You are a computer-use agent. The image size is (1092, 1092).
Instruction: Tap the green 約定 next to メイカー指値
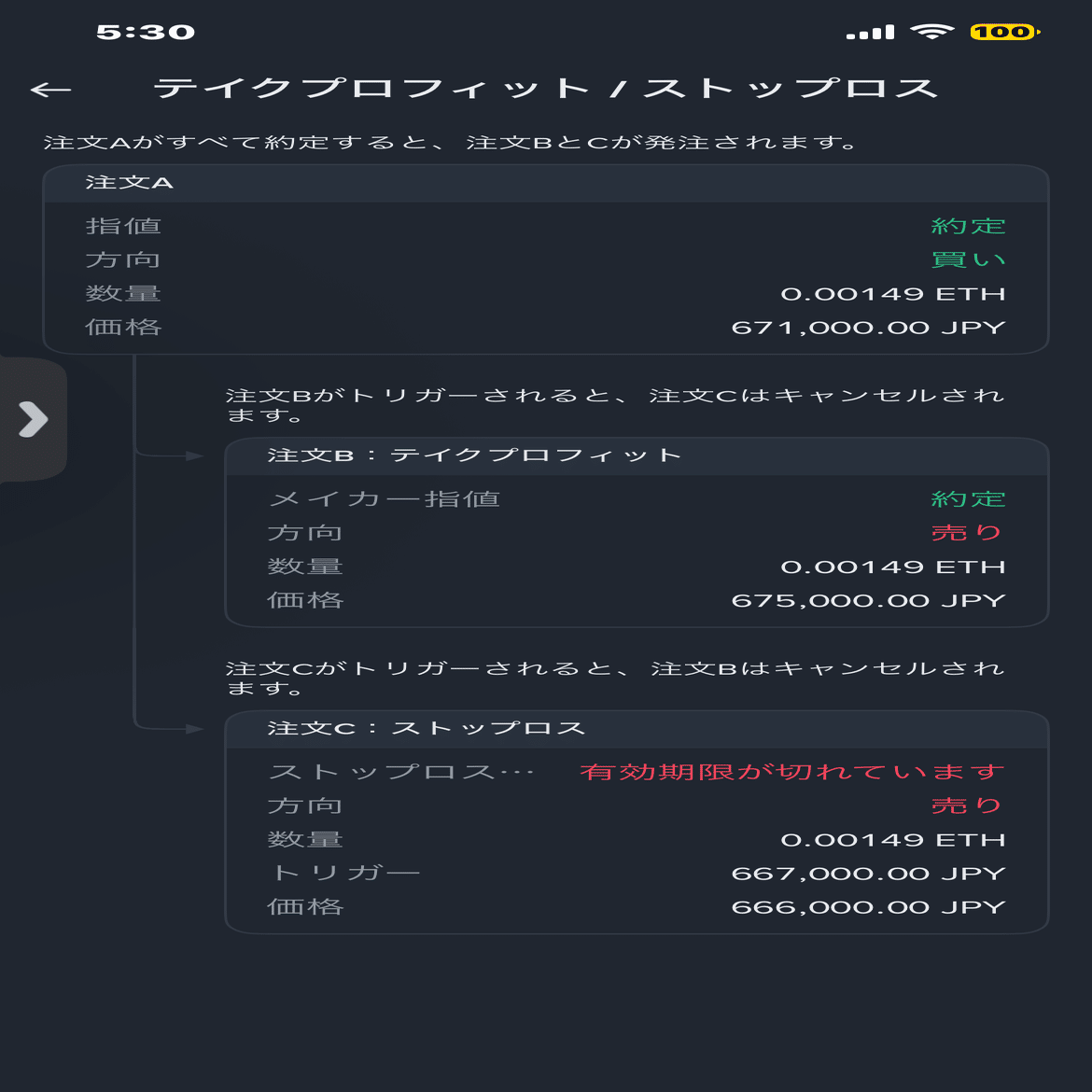coord(969,498)
